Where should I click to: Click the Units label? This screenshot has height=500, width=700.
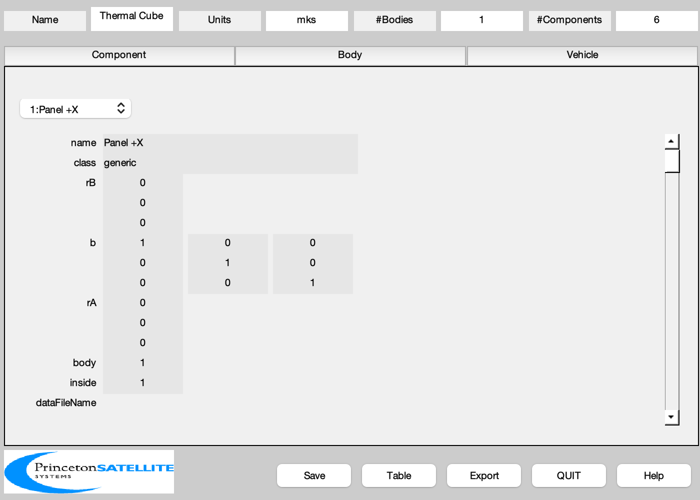coord(220,21)
